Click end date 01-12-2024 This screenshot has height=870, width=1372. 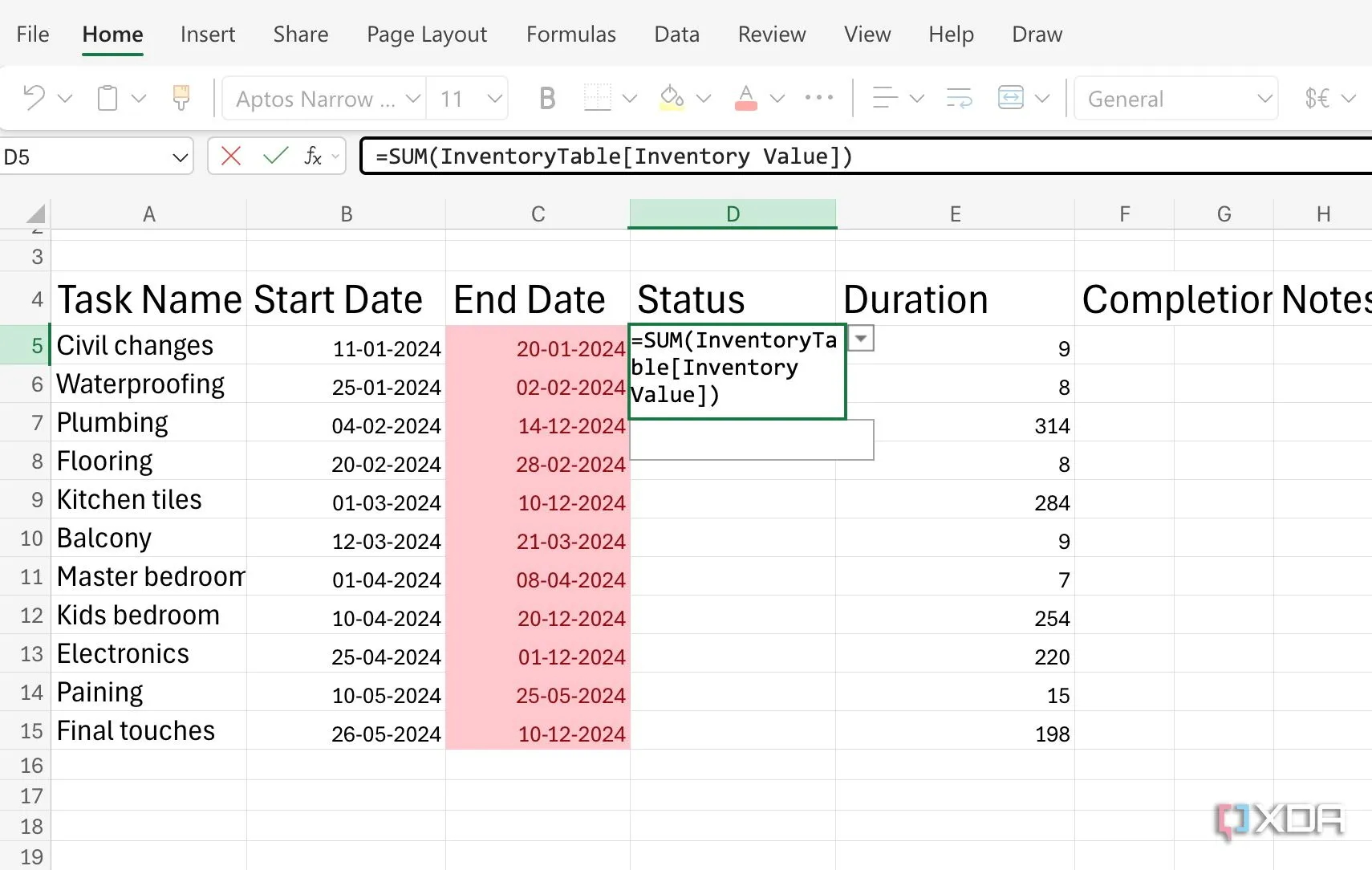click(x=571, y=657)
